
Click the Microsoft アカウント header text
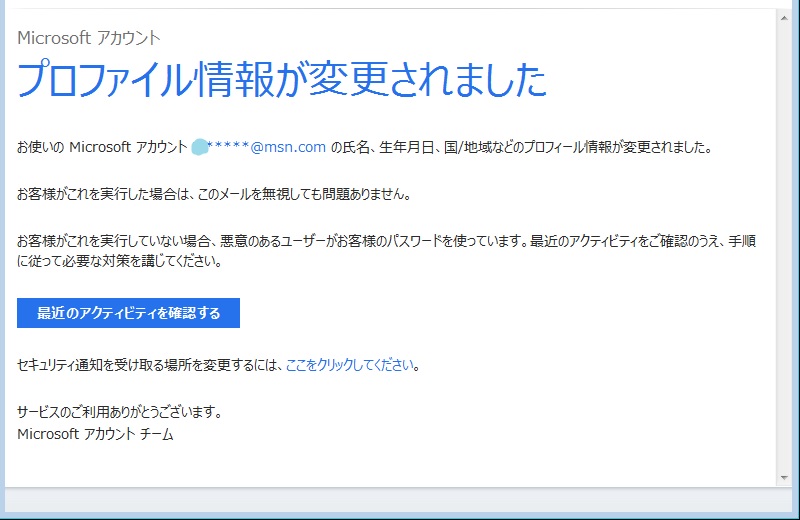click(89, 38)
